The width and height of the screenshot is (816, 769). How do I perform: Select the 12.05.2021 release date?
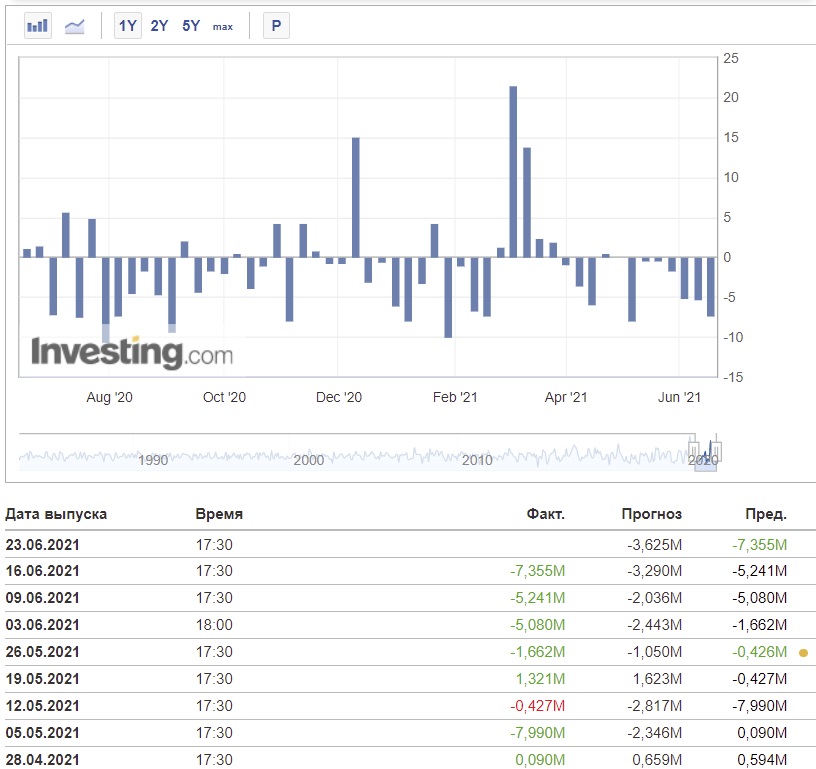(43, 706)
